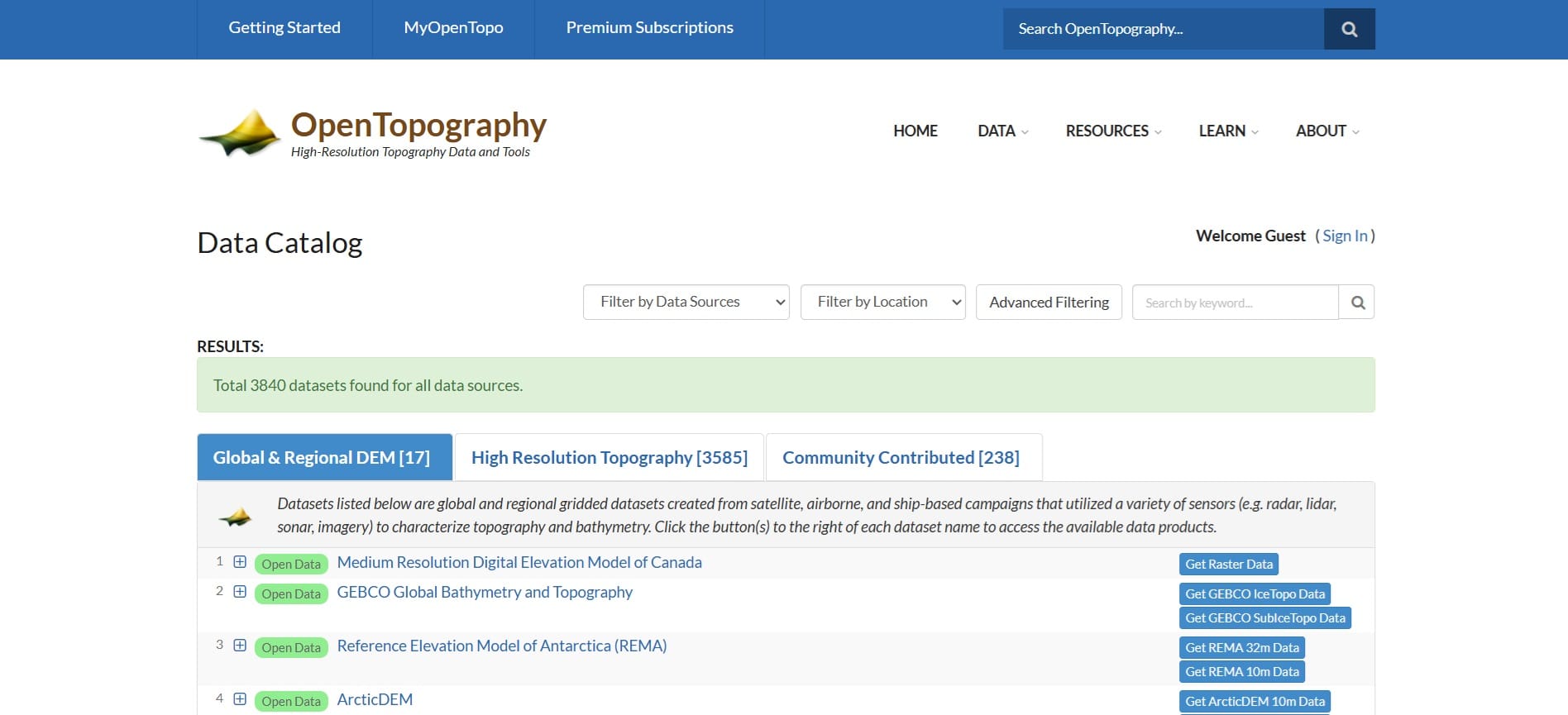Click Get GEBCO IceTopo Data button
Image resolution: width=1568 pixels, height=715 pixels.
click(x=1255, y=593)
